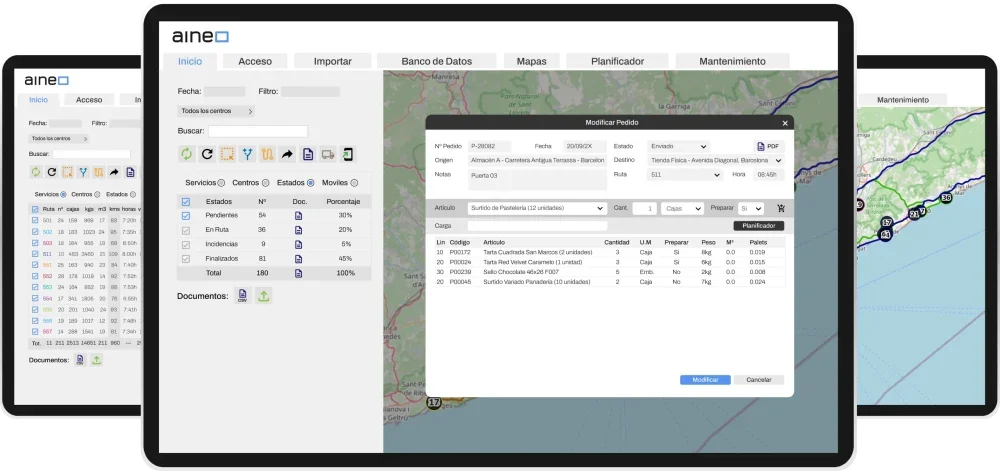Click map marker 17 near the coast

[434, 403]
